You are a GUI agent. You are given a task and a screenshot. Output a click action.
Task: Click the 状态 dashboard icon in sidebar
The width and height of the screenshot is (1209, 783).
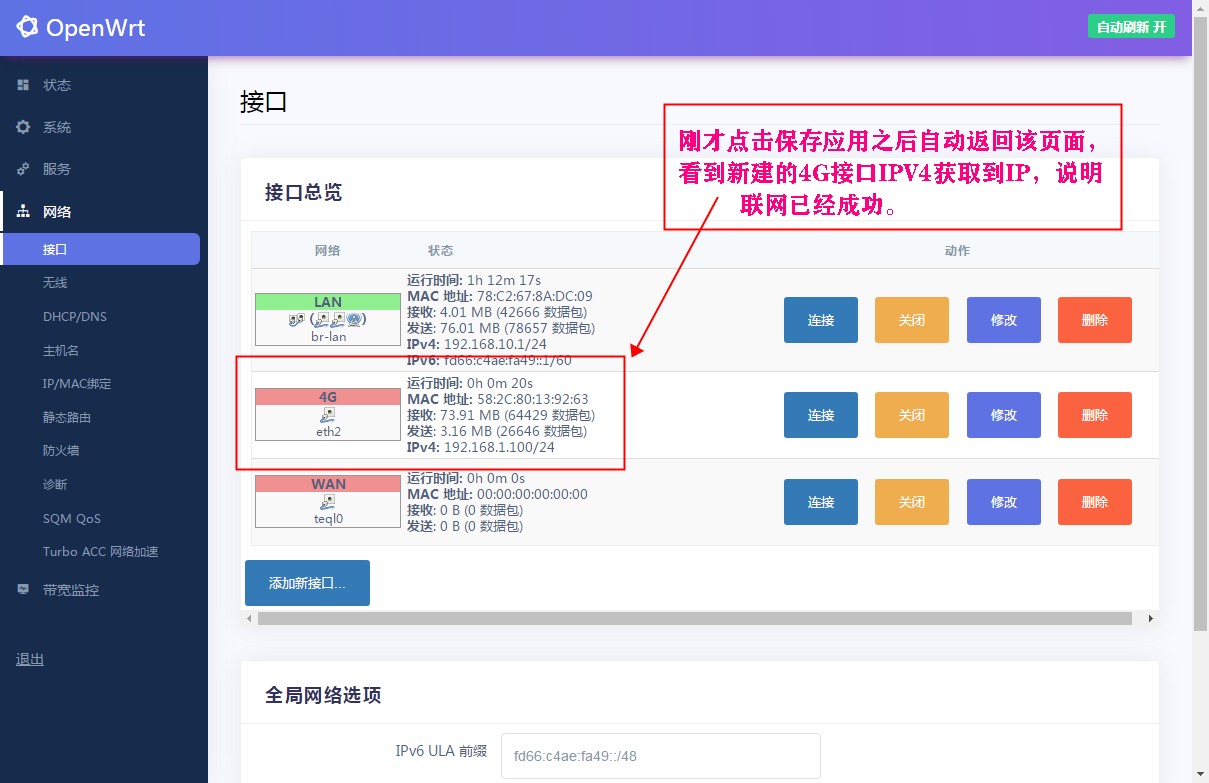pyautogui.click(x=23, y=85)
